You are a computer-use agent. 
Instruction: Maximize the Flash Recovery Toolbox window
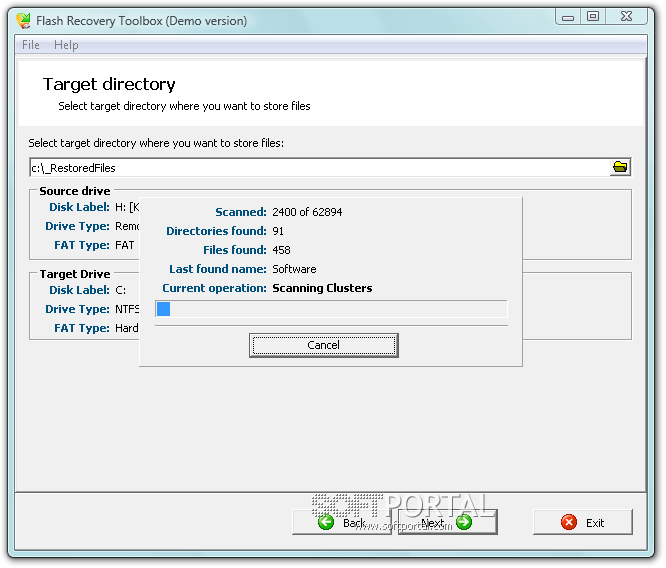coord(593,17)
